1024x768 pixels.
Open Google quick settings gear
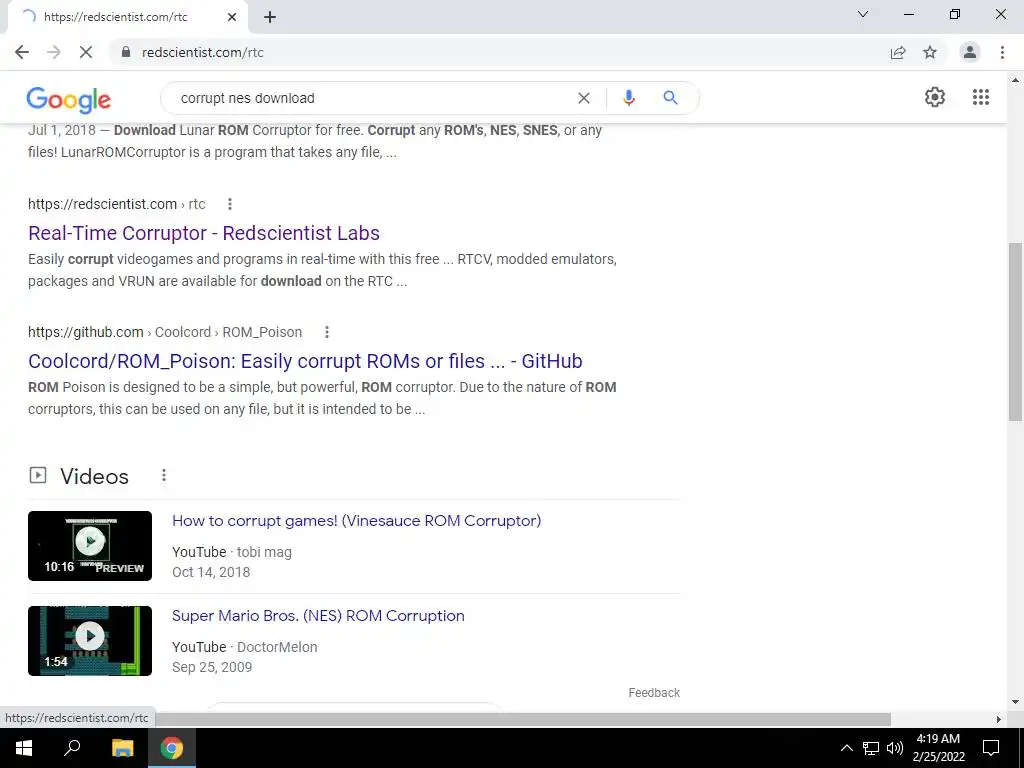click(935, 97)
